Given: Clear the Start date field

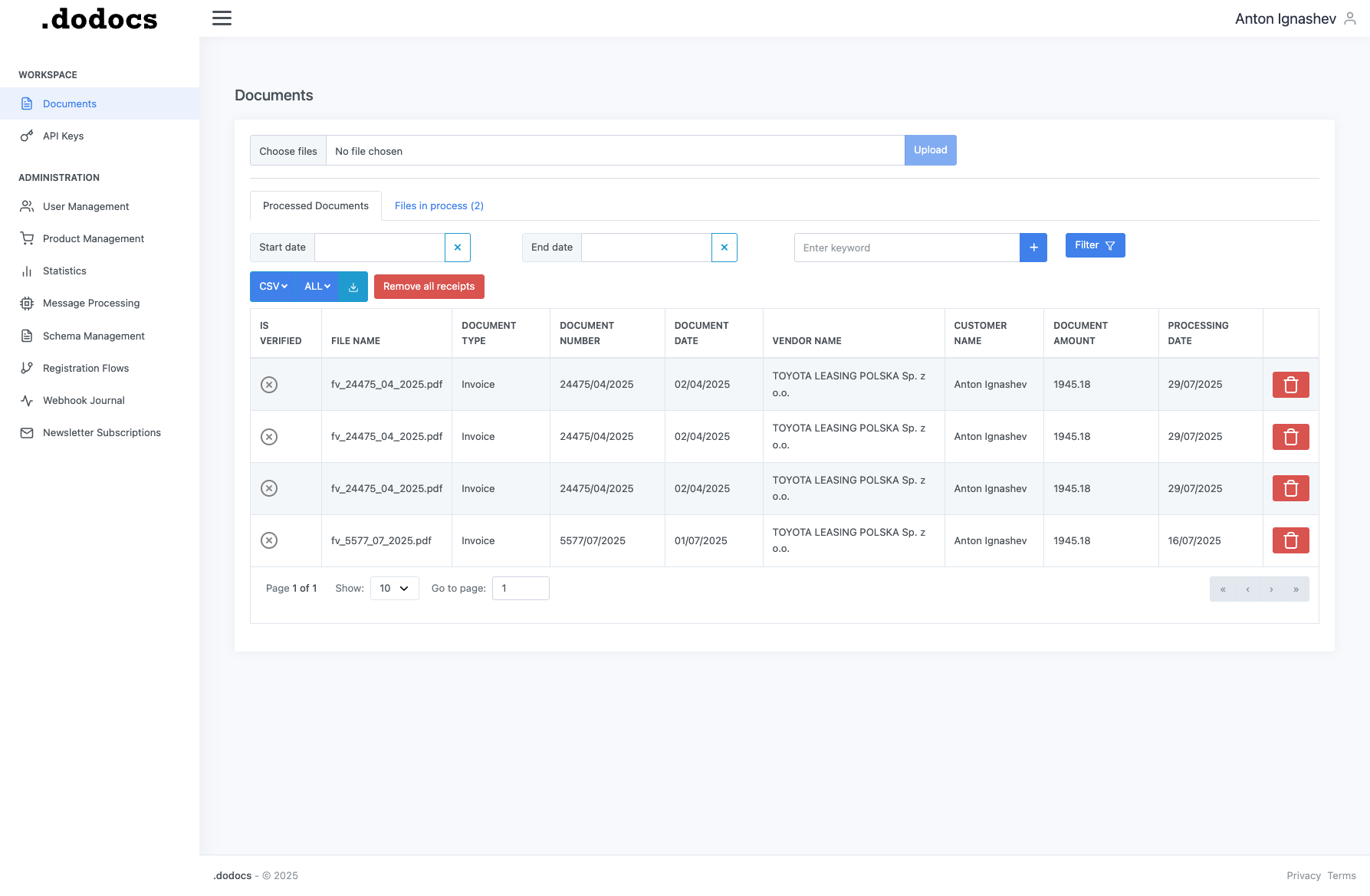Looking at the screenshot, I should click(458, 248).
